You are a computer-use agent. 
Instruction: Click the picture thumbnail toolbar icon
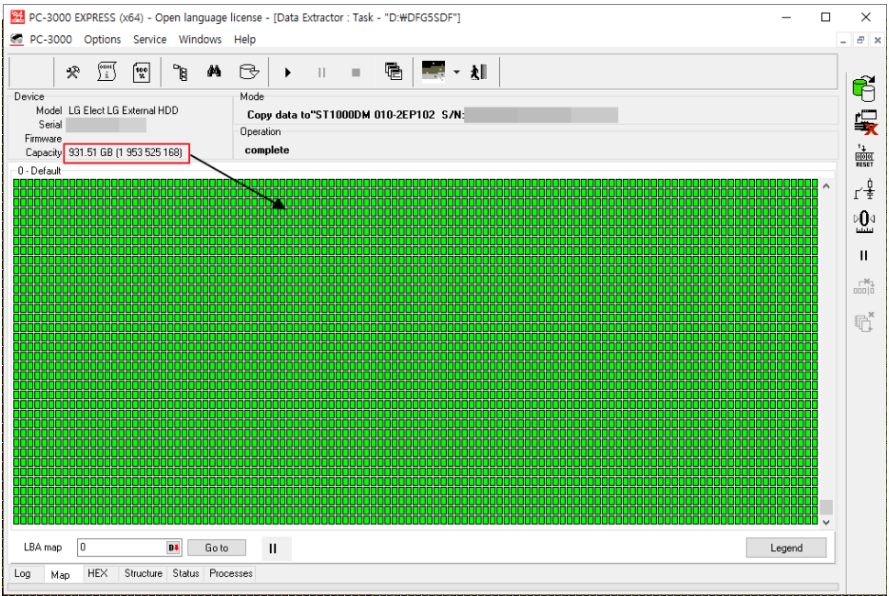click(433, 71)
